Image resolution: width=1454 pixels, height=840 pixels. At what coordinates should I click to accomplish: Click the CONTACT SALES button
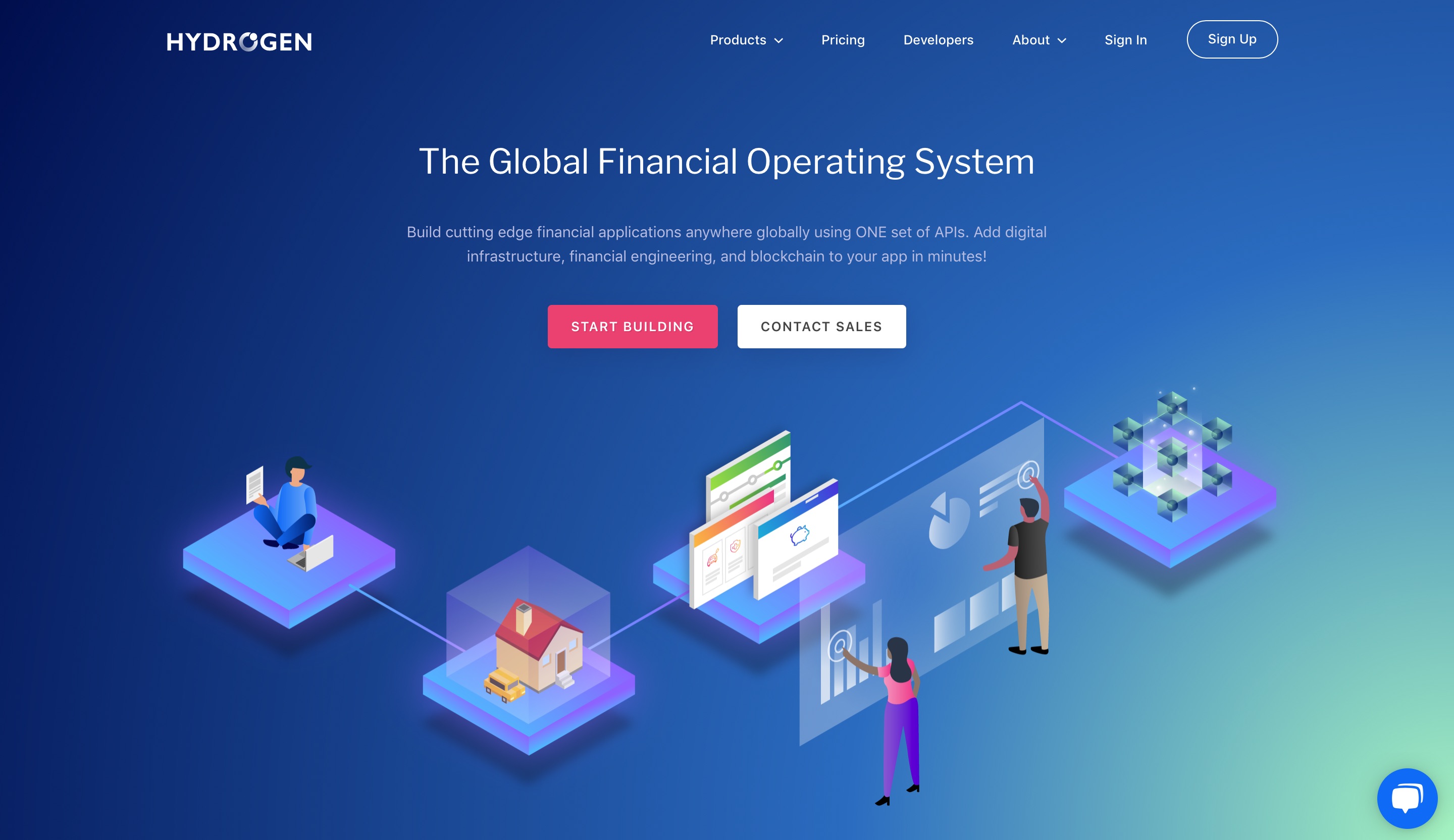pos(821,326)
